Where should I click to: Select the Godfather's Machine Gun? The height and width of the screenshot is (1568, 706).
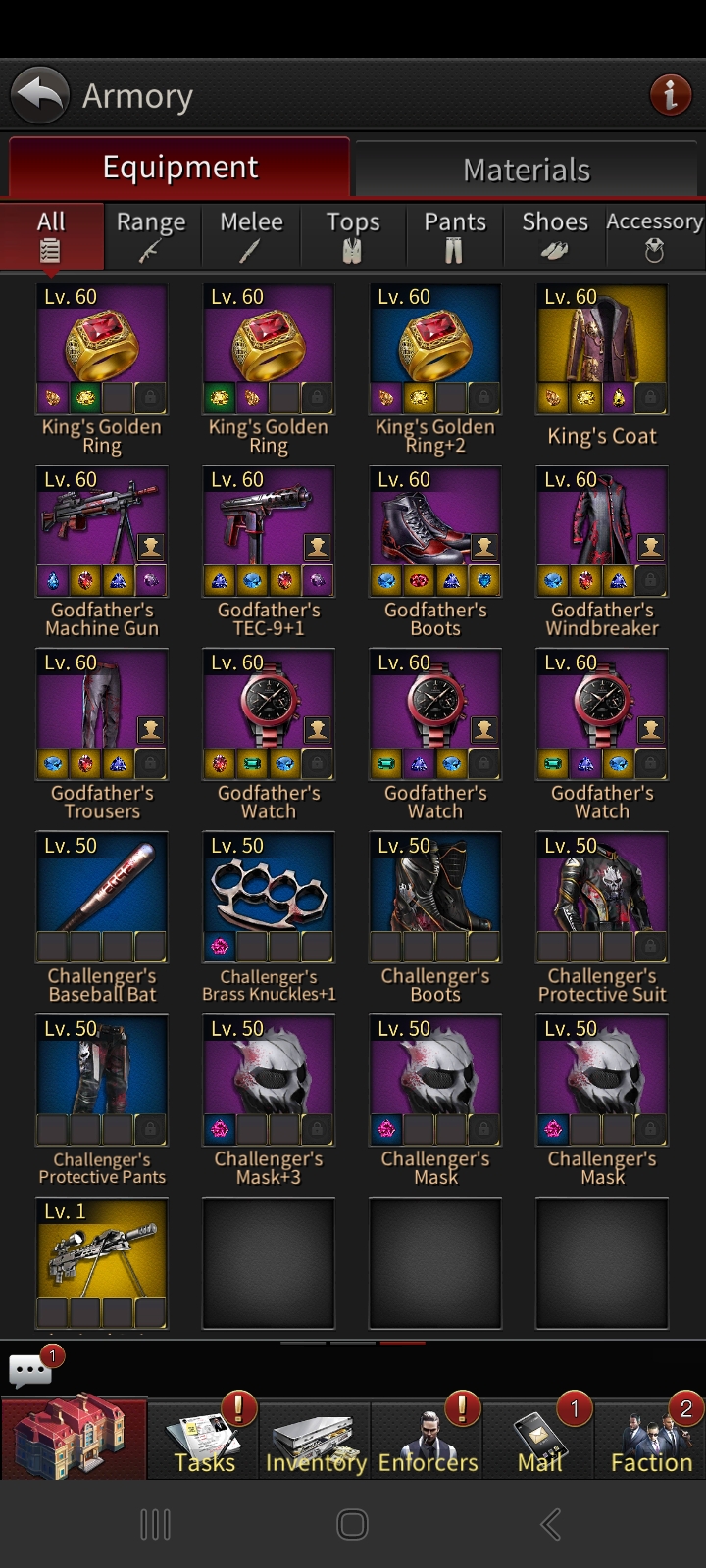(102, 551)
